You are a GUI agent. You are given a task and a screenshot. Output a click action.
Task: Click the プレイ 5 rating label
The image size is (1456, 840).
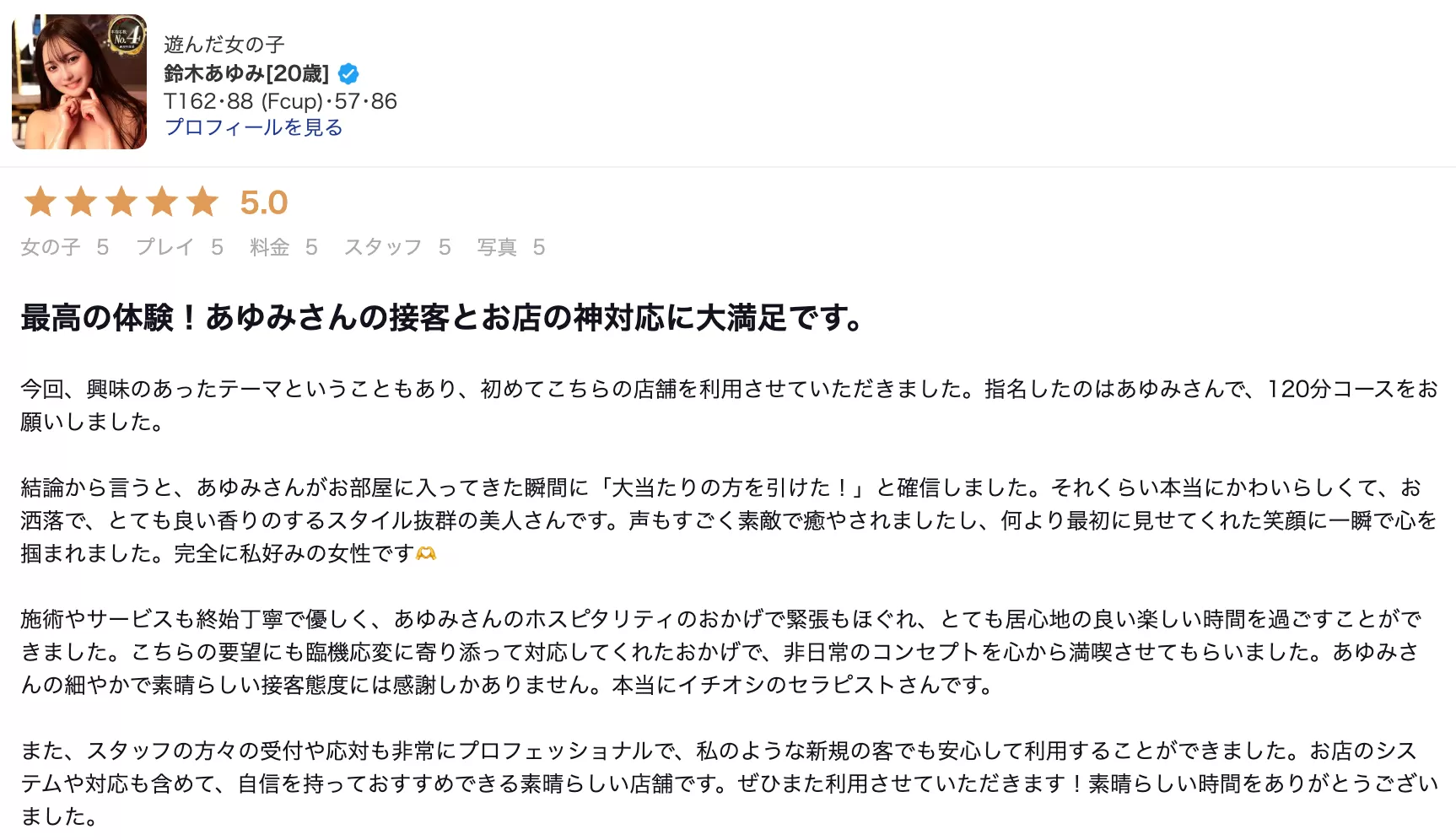pyautogui.click(x=180, y=247)
